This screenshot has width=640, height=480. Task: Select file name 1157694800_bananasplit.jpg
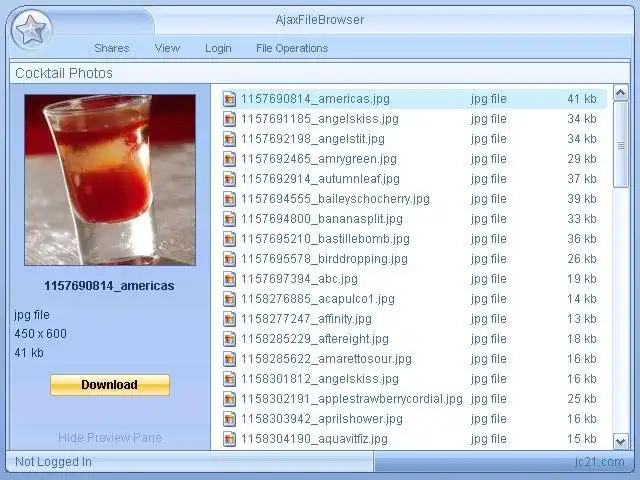tap(322, 219)
